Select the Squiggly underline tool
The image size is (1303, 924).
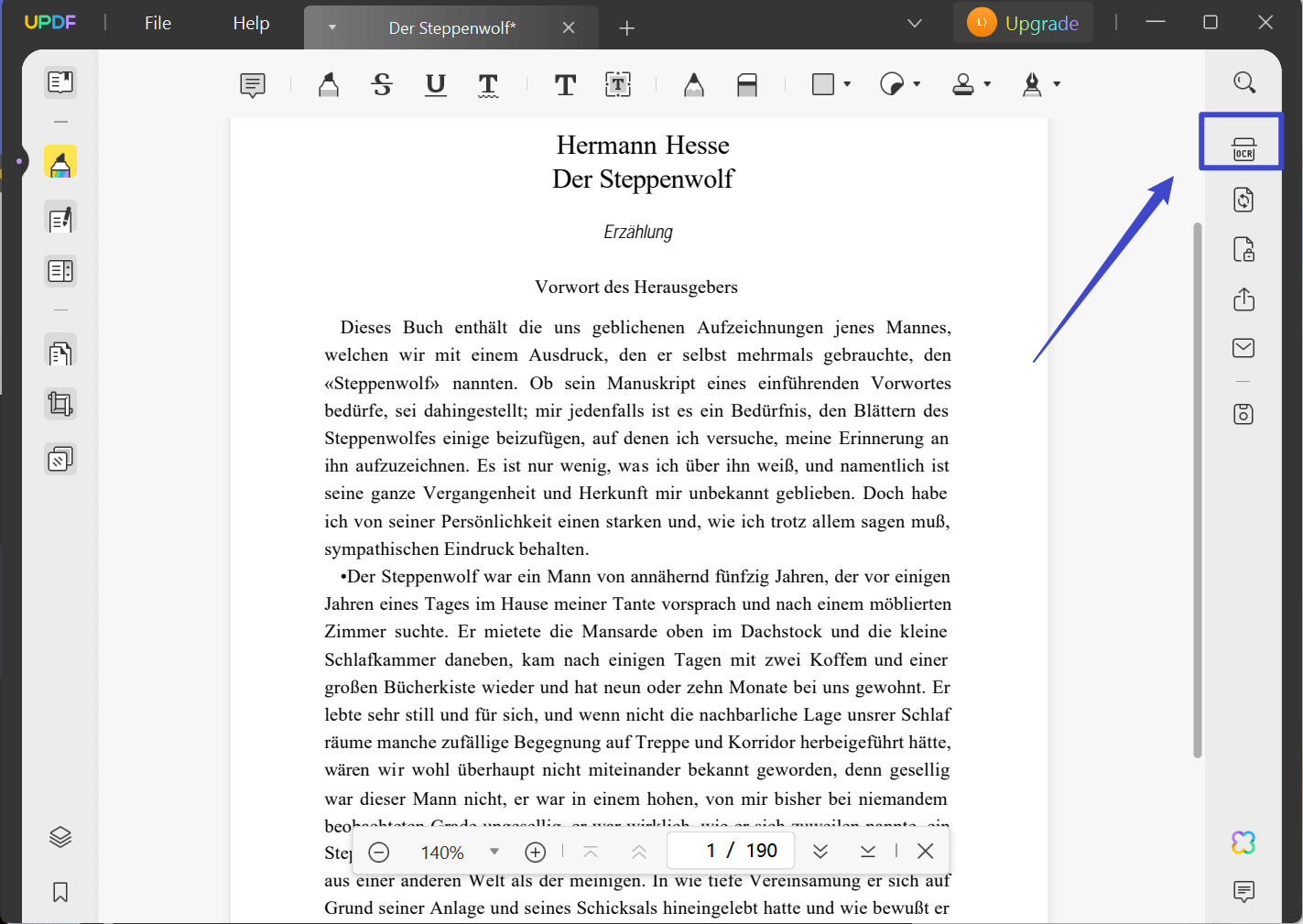point(489,85)
